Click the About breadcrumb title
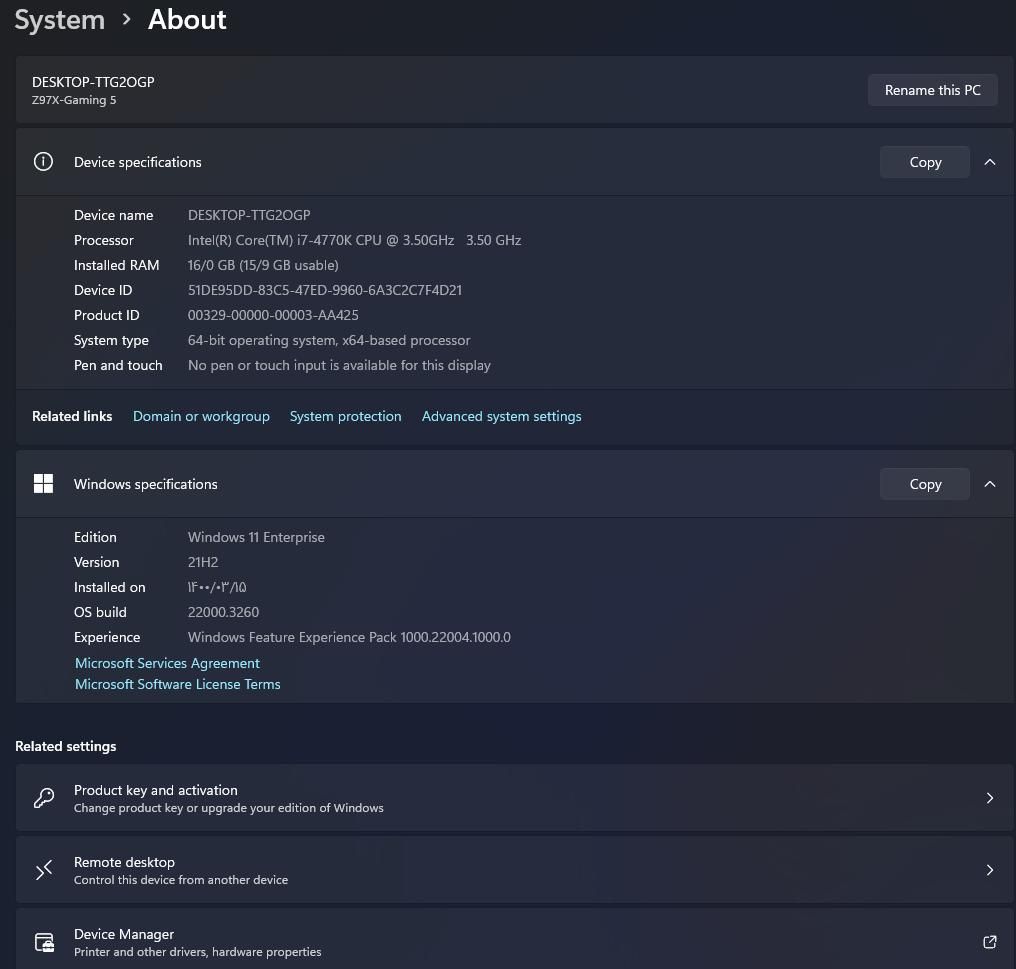 [187, 19]
